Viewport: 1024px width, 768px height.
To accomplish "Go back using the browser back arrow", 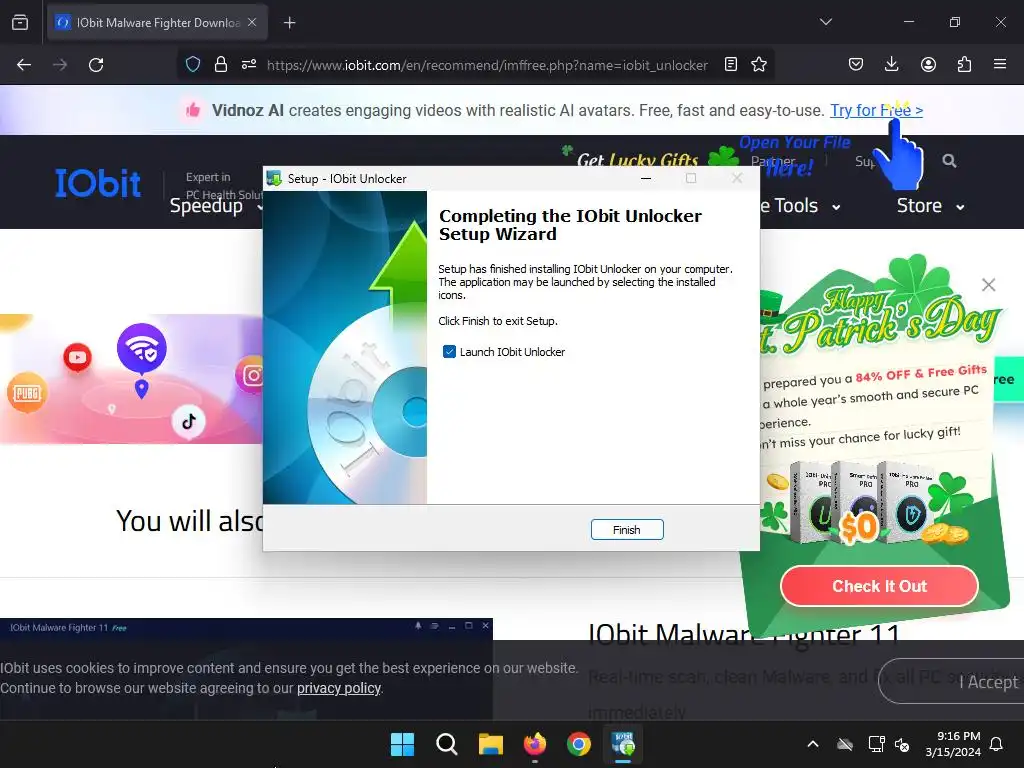I will 24,65.
